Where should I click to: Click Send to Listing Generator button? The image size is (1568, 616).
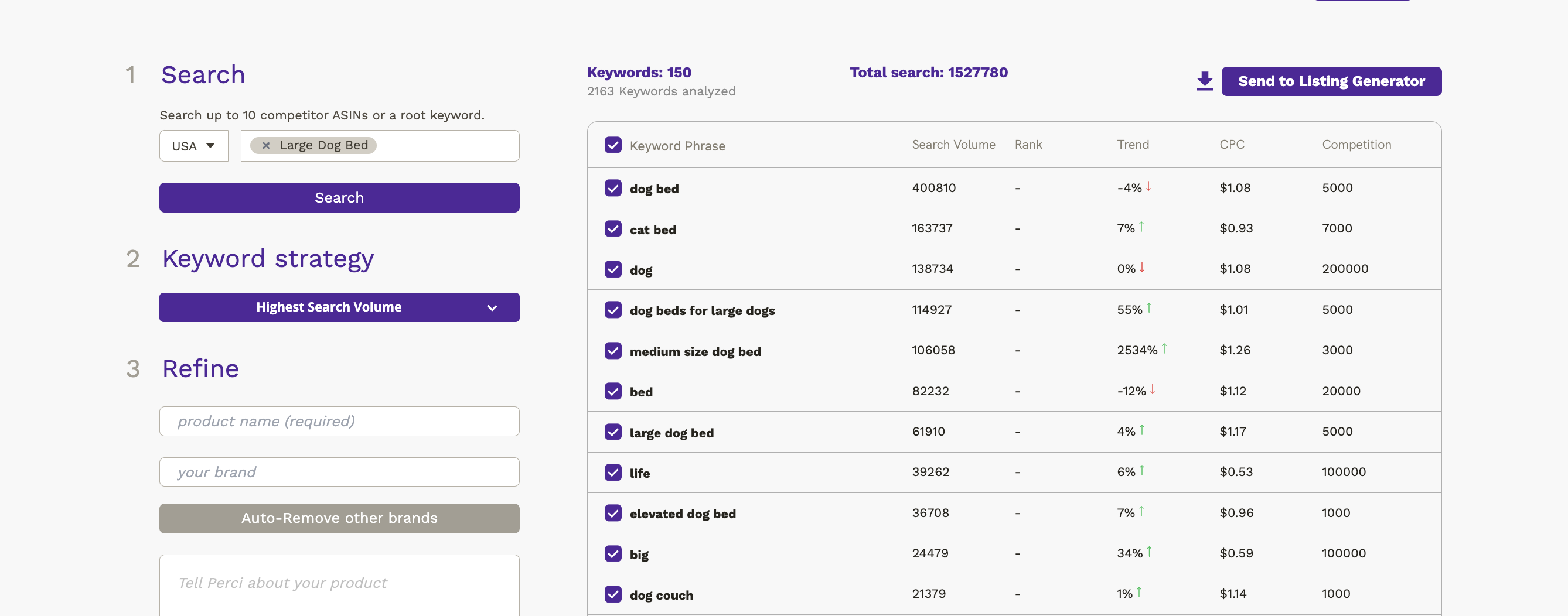click(x=1331, y=81)
